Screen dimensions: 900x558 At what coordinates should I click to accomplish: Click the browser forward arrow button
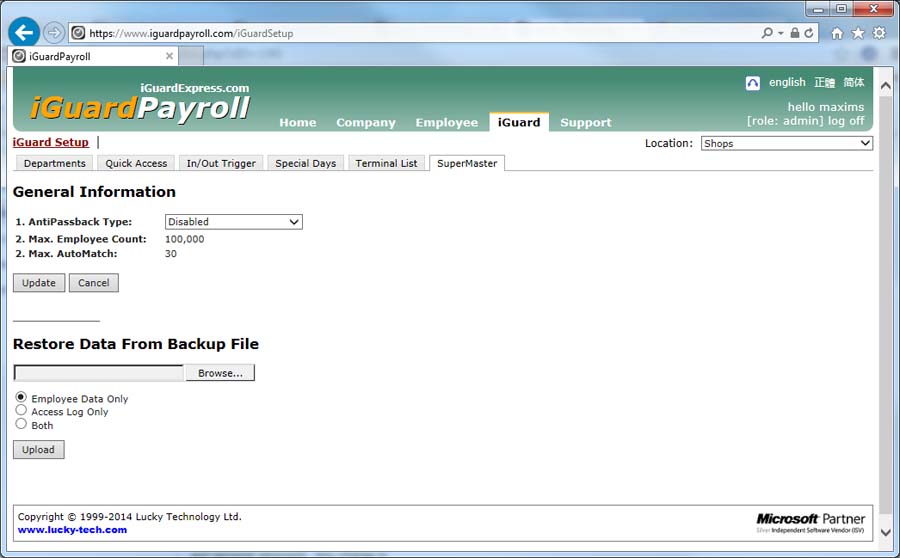click(54, 33)
